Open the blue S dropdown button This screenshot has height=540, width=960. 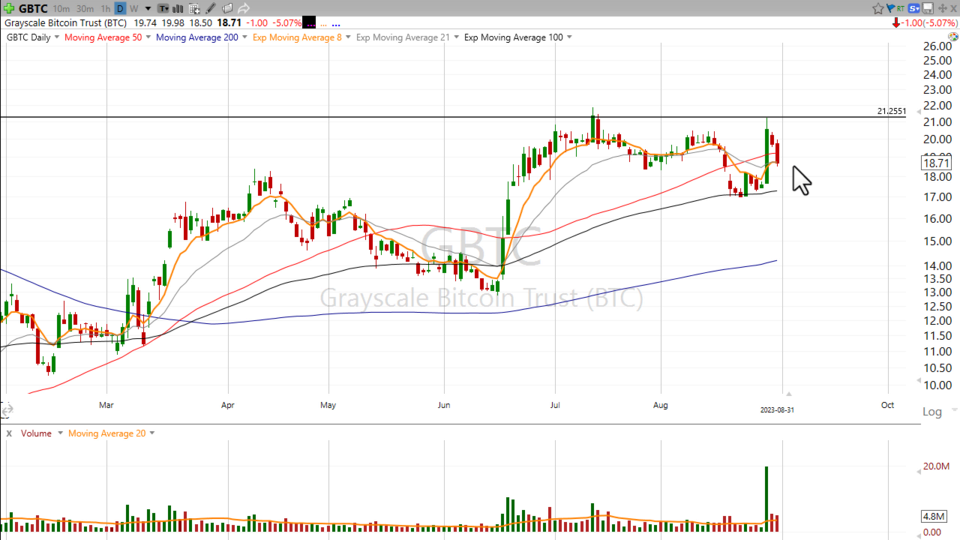click(x=914, y=8)
